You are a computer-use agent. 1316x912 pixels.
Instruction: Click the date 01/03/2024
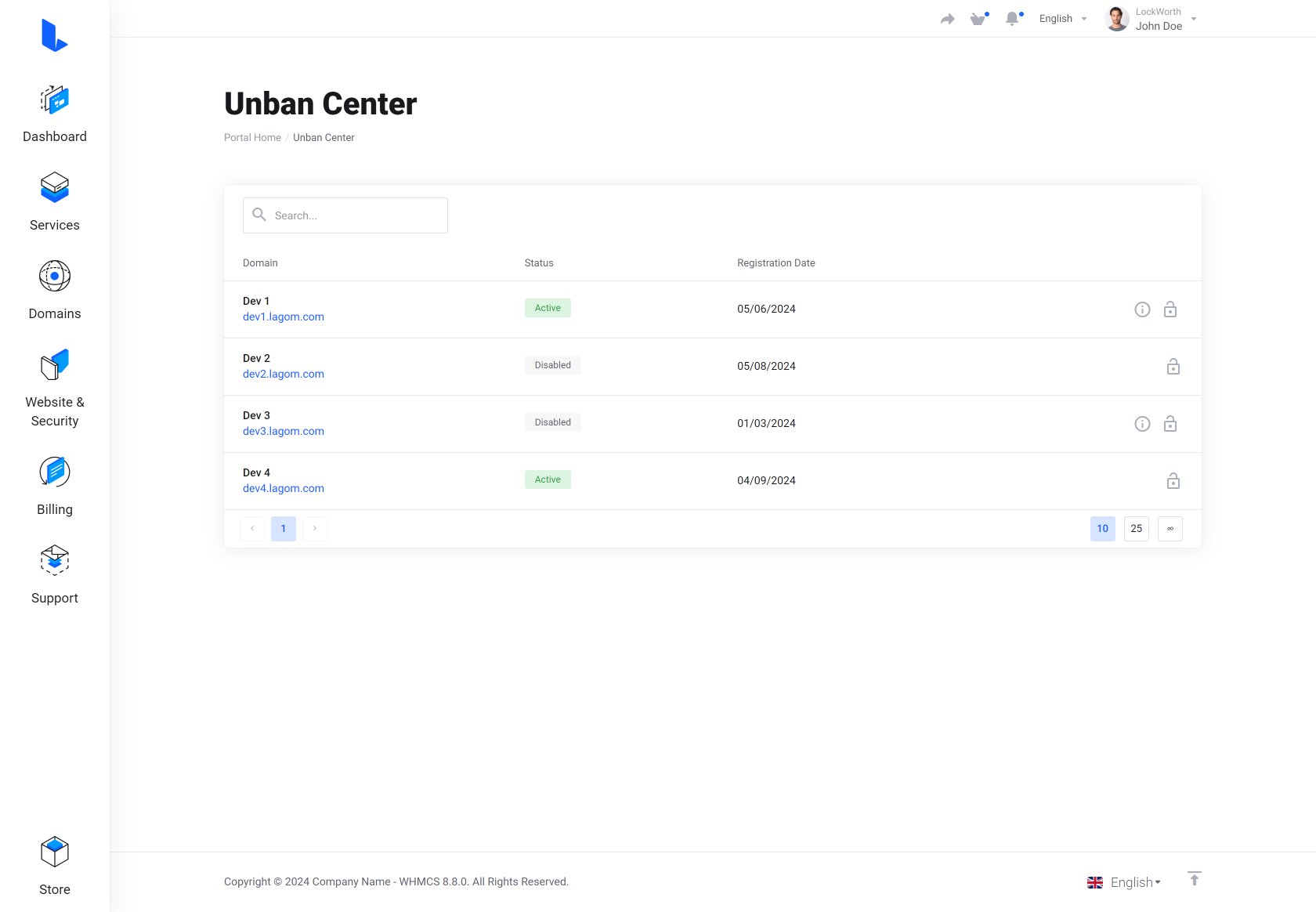click(x=766, y=423)
